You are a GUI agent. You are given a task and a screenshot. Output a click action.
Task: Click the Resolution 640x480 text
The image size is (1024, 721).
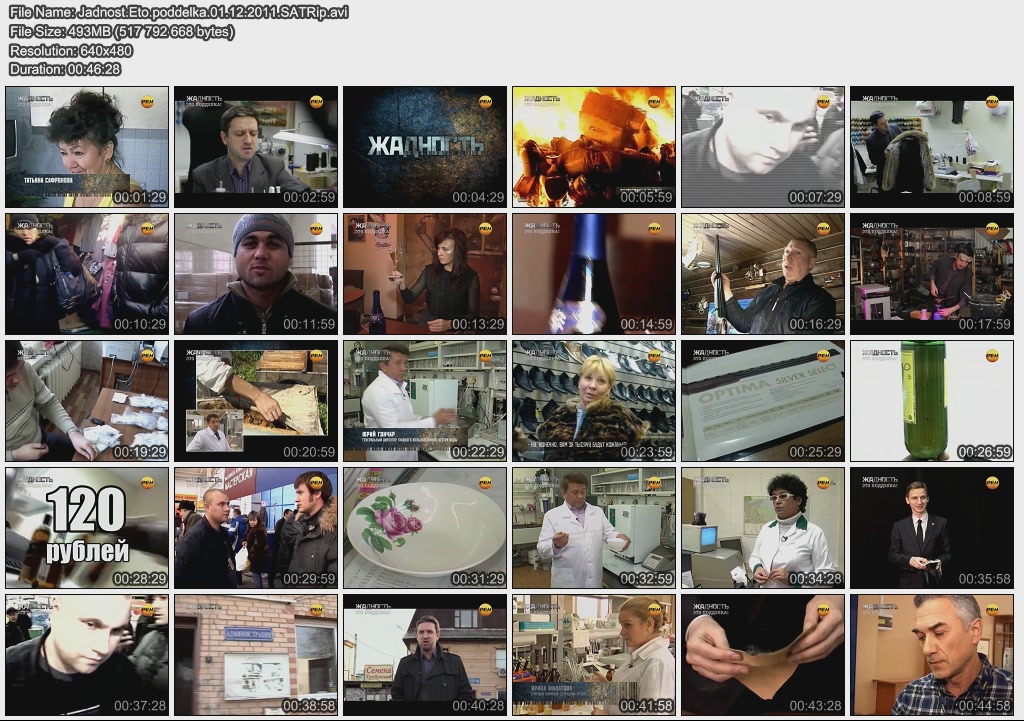click(71, 50)
